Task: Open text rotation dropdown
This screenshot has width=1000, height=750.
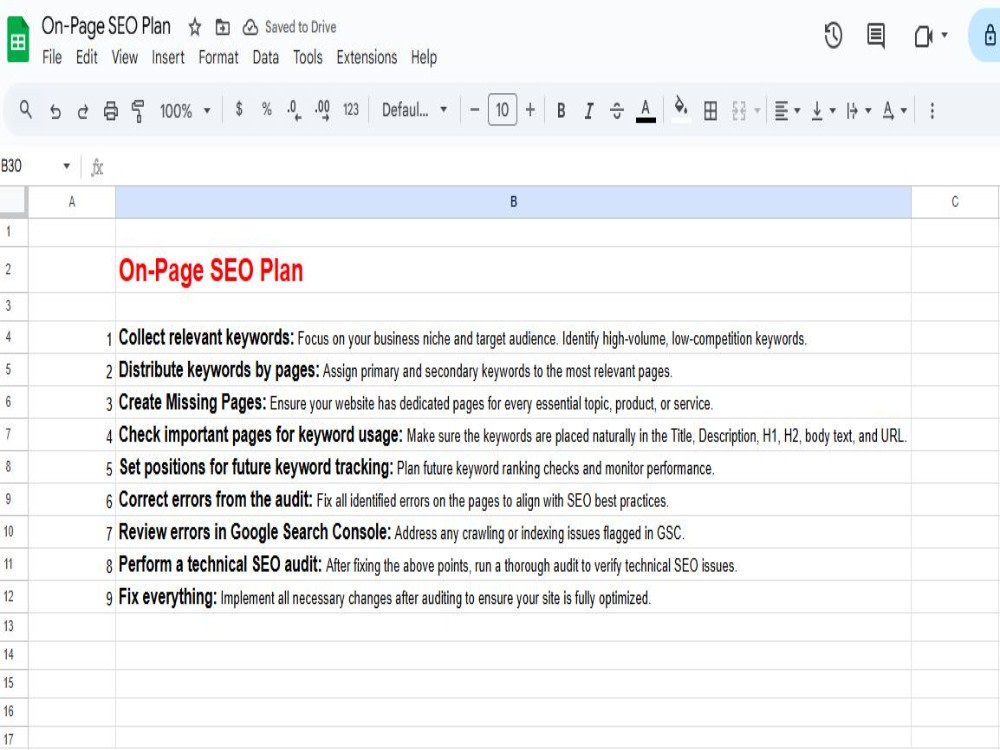Action: pos(894,111)
